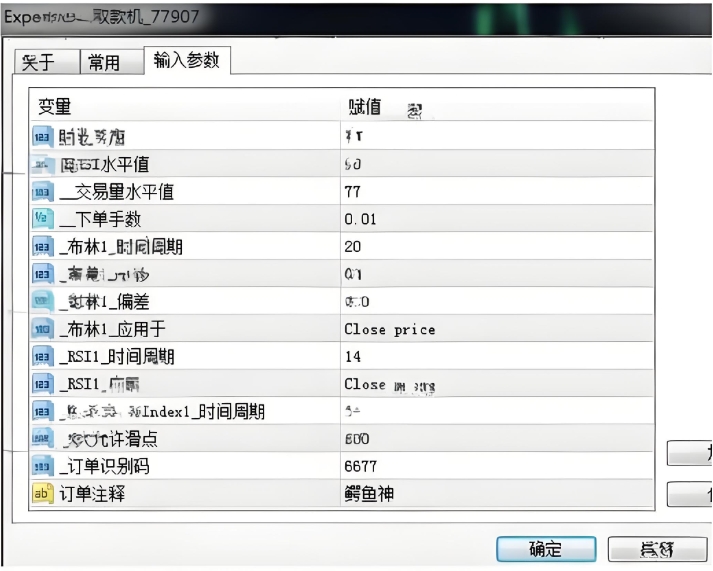This screenshot has width=713, height=571.
Task: Switch to the 关于 tab
Action: coord(38,63)
